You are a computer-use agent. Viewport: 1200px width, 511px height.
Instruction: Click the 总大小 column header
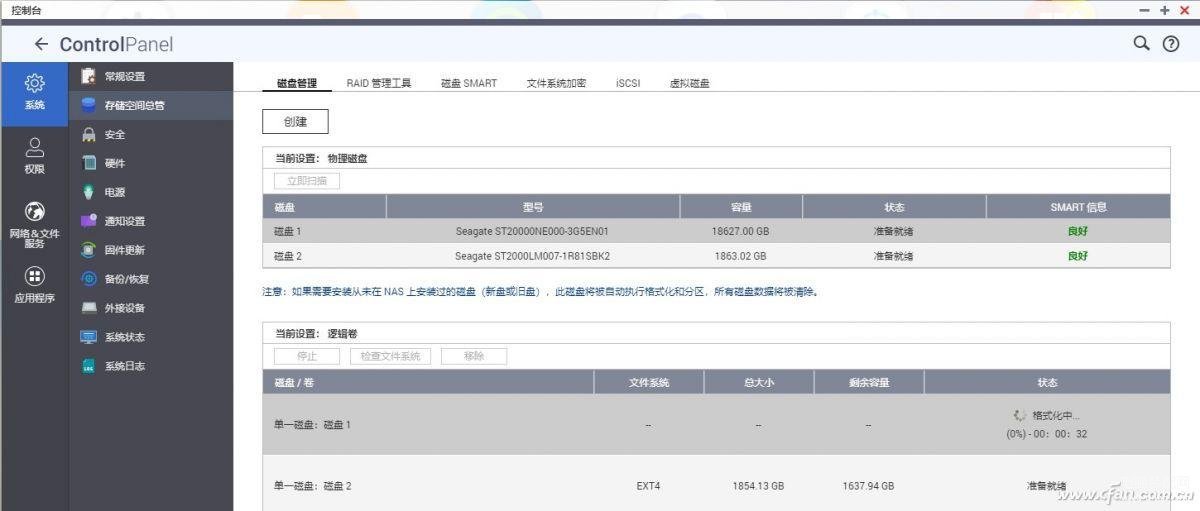coord(758,382)
